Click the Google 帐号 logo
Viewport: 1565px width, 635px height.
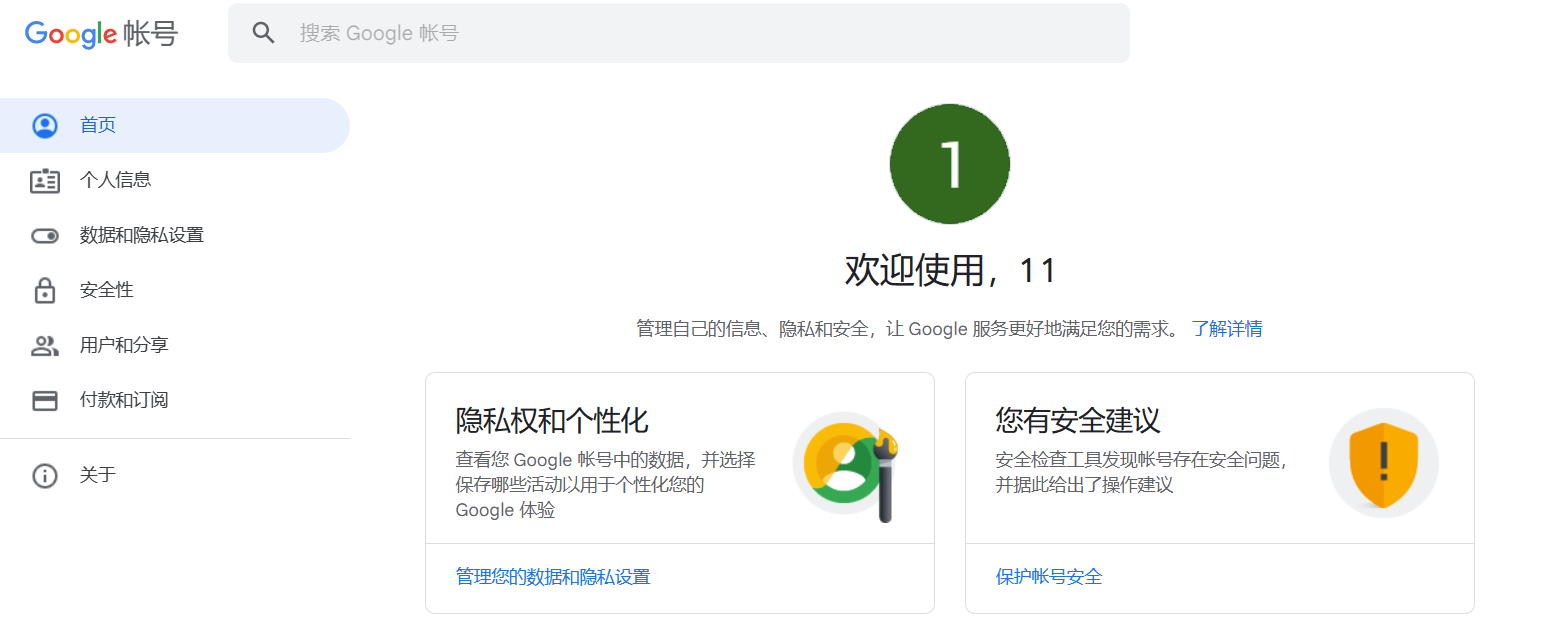[101, 33]
